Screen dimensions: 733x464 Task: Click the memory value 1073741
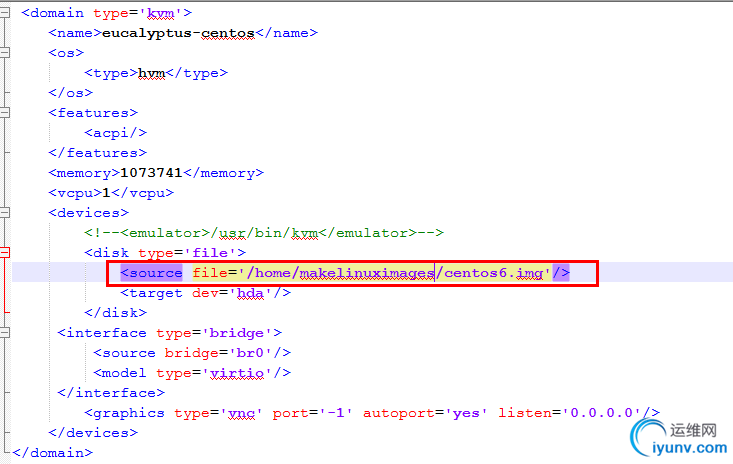click(x=151, y=173)
